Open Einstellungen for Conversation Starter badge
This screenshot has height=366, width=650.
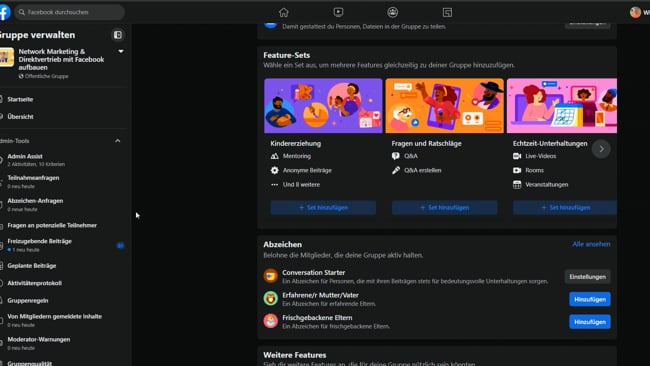[587, 277]
